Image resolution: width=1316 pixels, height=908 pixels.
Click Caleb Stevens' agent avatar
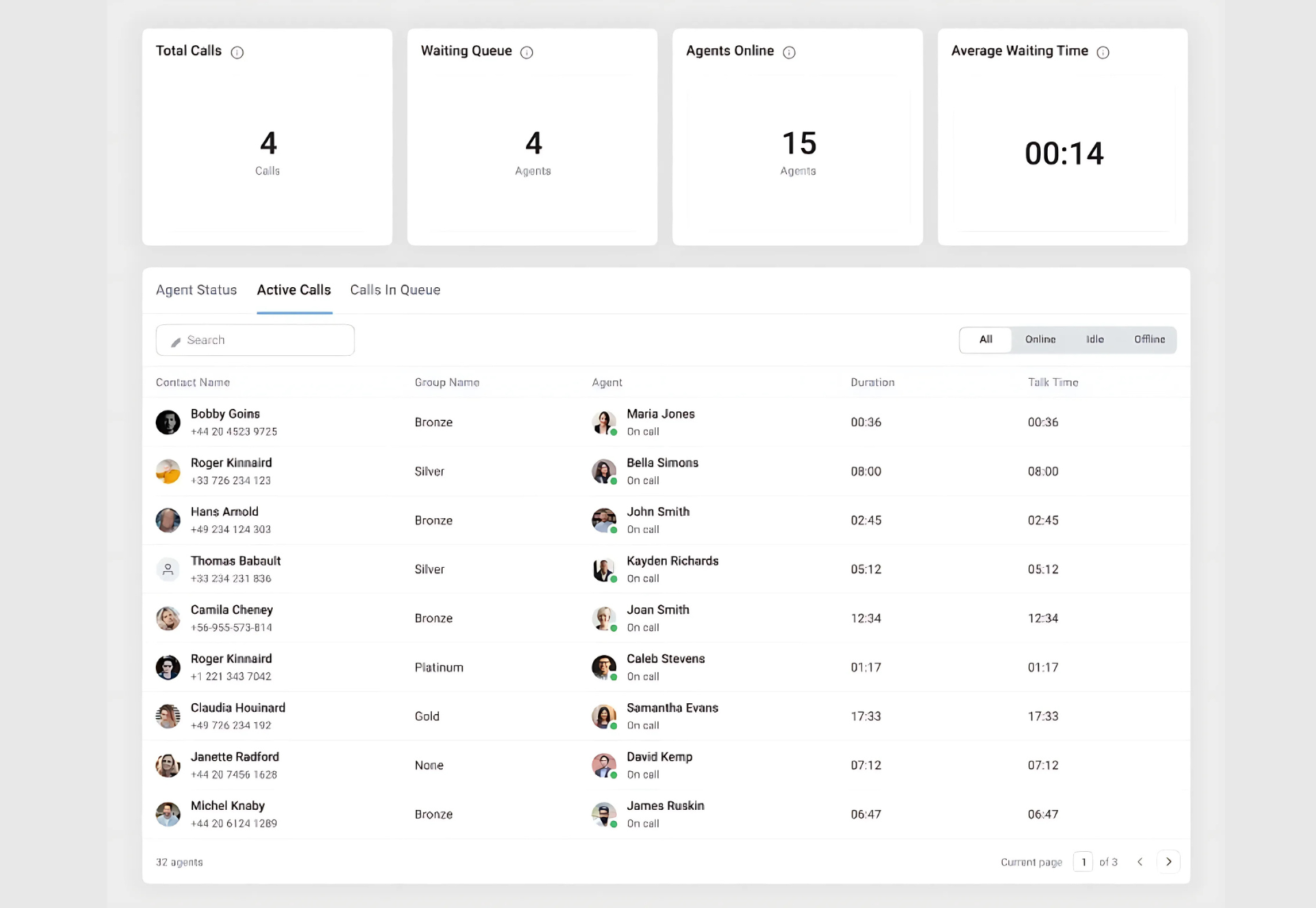pos(605,667)
